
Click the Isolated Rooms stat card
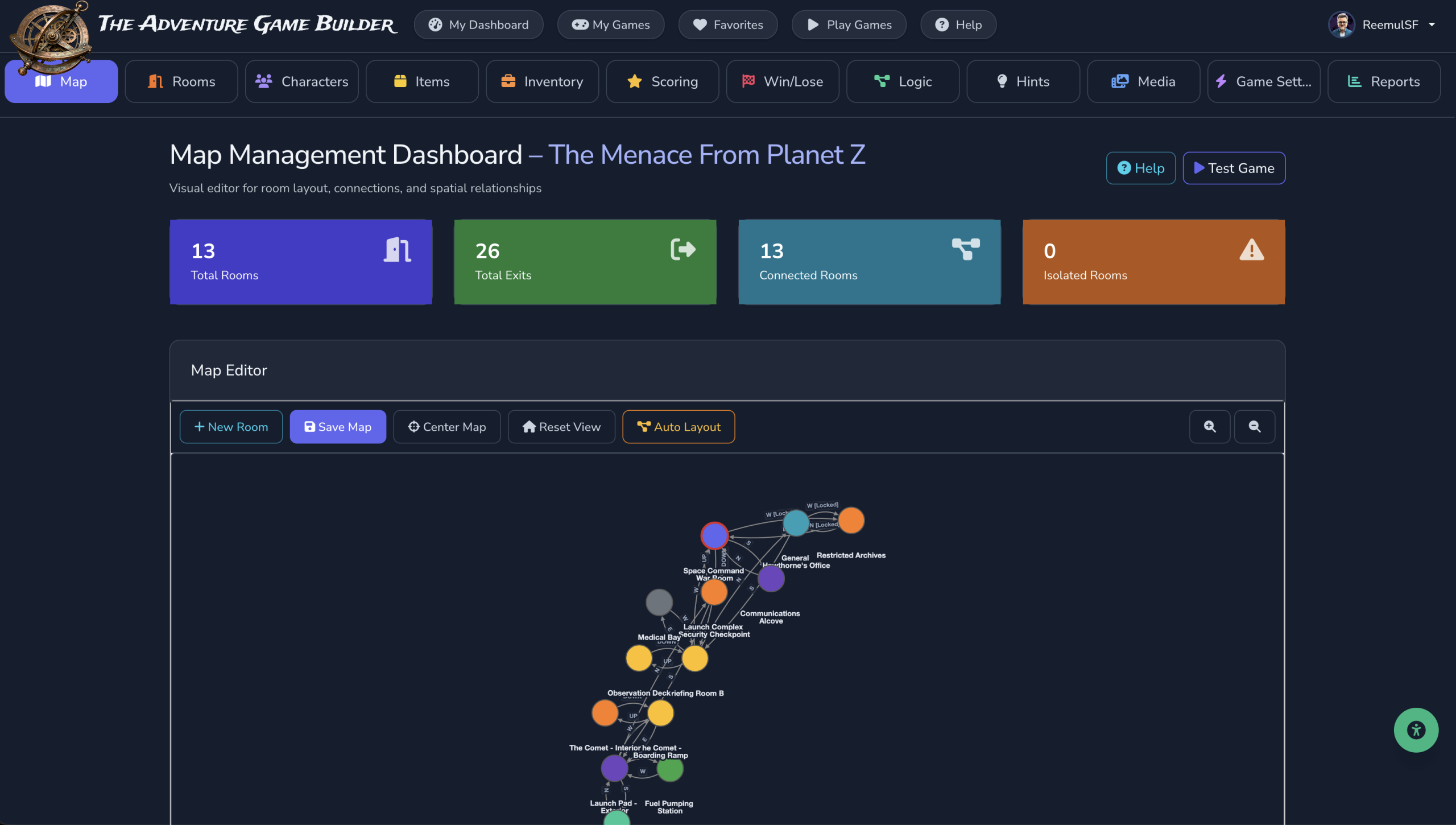coord(1153,262)
